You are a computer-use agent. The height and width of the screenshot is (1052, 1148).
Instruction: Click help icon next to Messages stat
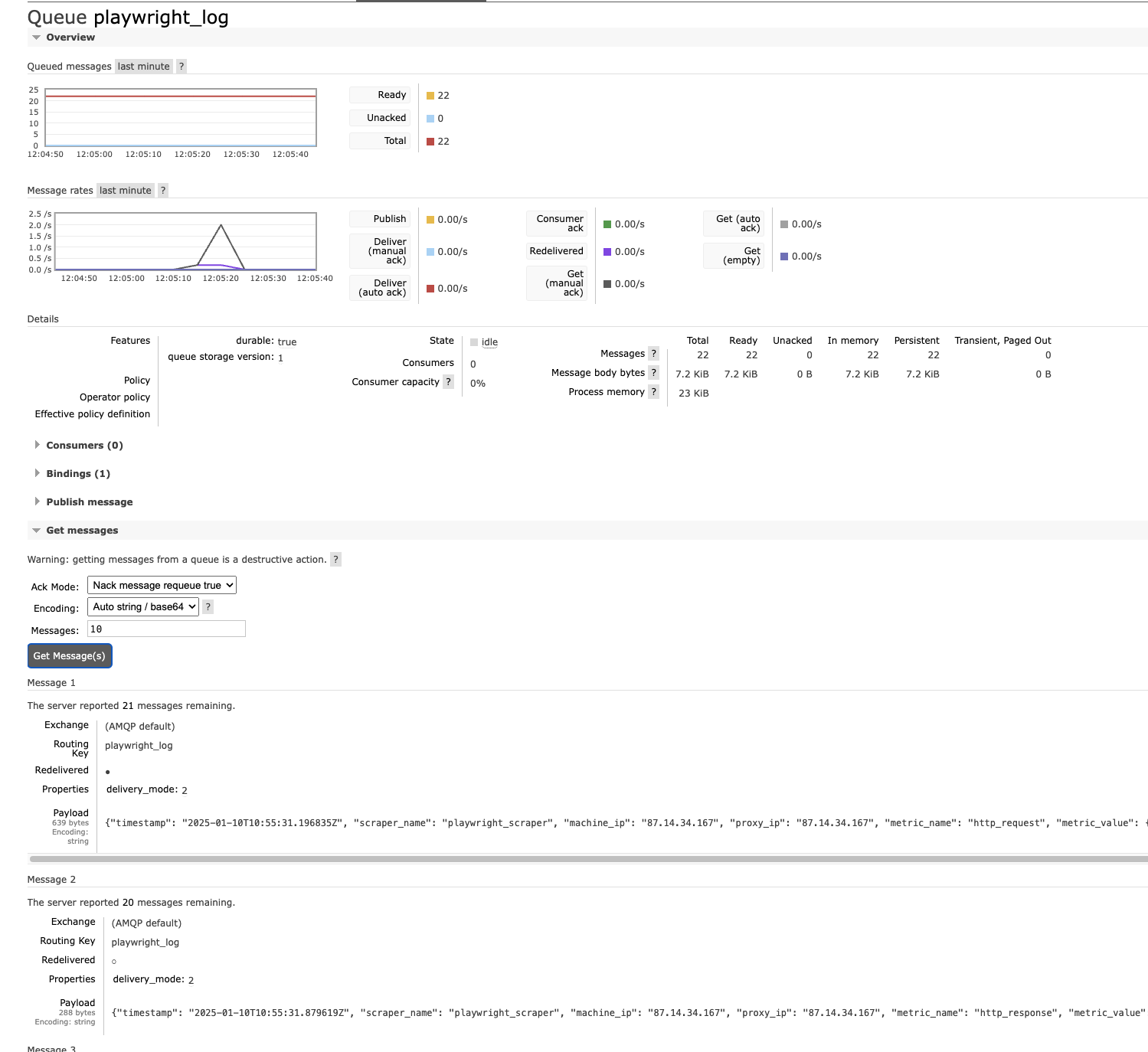[653, 354]
